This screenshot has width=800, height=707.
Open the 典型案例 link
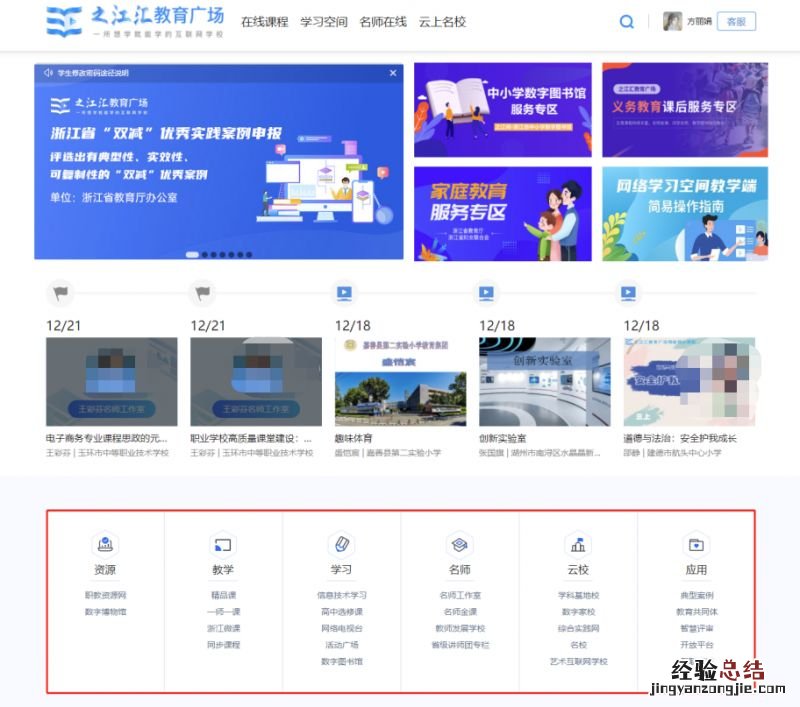click(x=697, y=595)
